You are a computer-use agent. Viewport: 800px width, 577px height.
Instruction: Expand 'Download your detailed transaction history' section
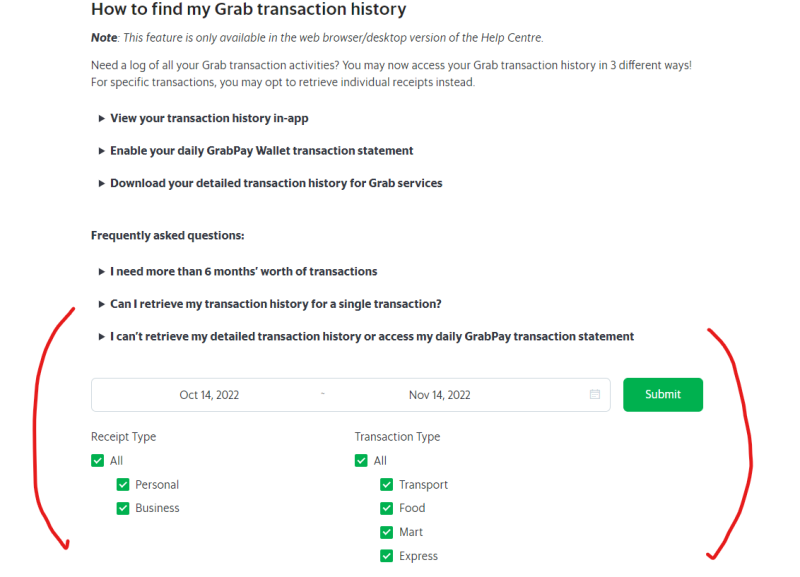tap(276, 184)
